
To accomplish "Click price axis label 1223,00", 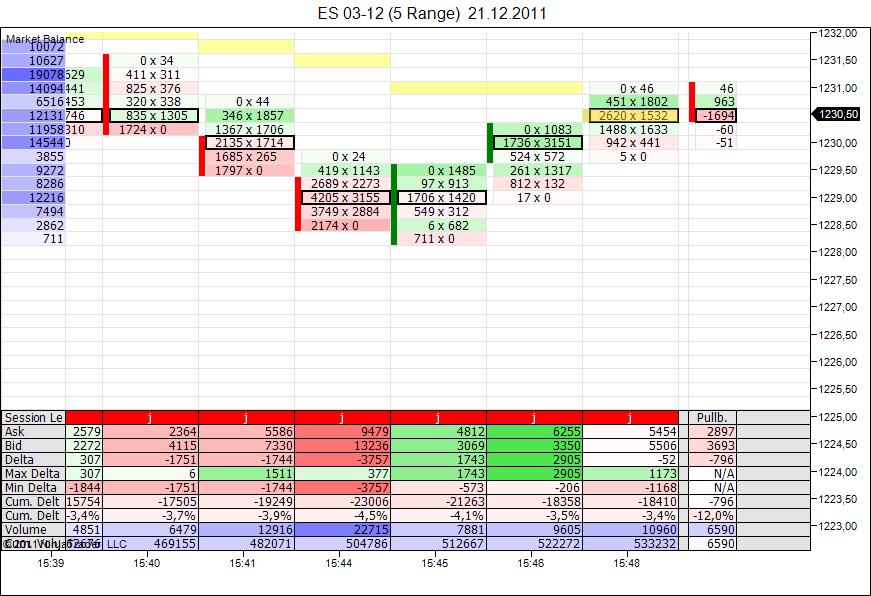I will click(838, 526).
